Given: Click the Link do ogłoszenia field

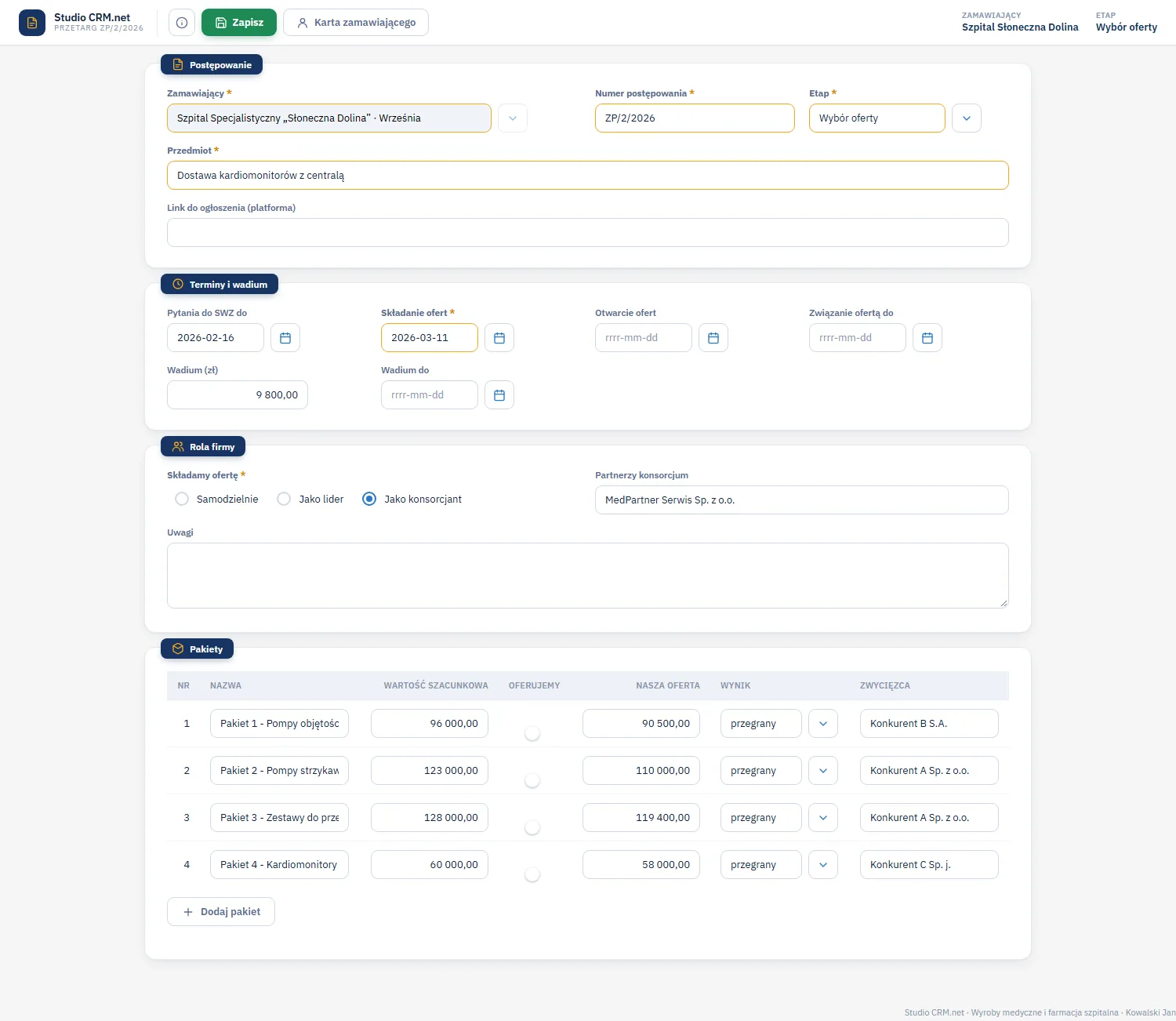Looking at the screenshot, I should tap(588, 233).
